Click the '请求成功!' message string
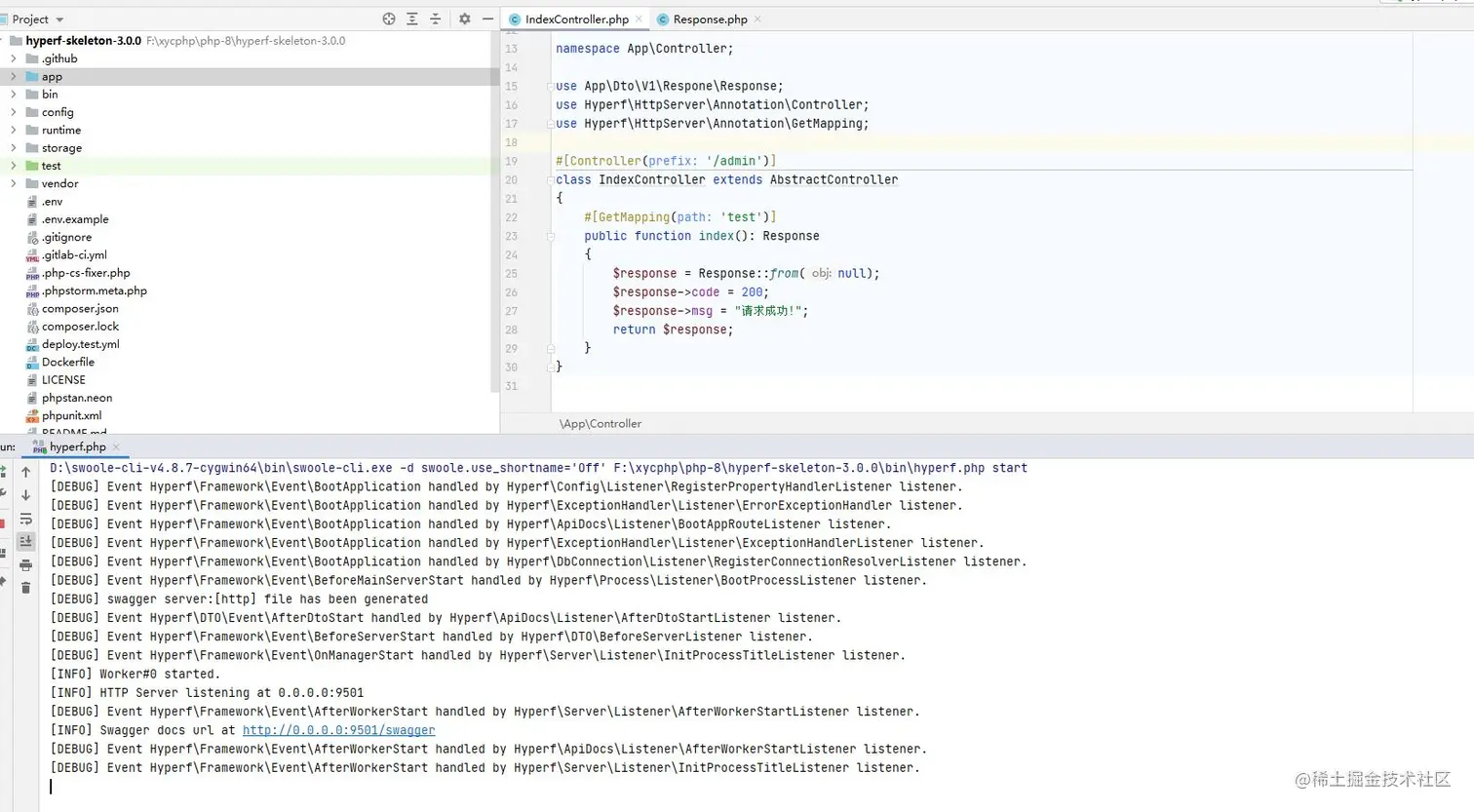Screen dimensions: 1474x812 pyautogui.click(x=768, y=311)
